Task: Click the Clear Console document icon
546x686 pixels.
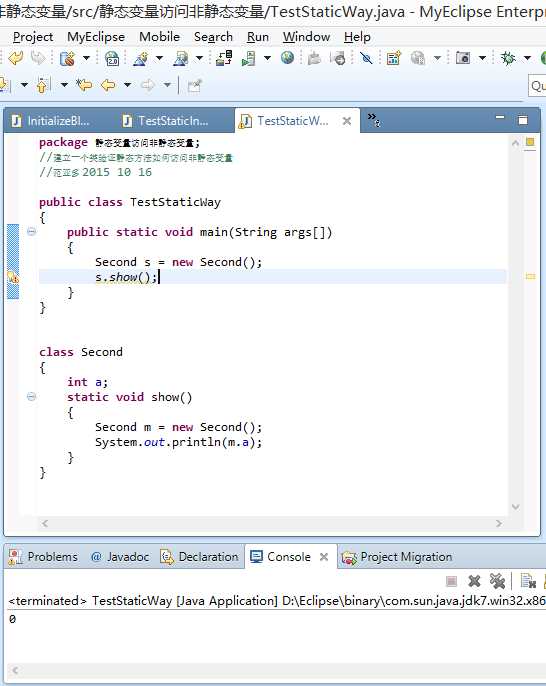Action: [528, 581]
